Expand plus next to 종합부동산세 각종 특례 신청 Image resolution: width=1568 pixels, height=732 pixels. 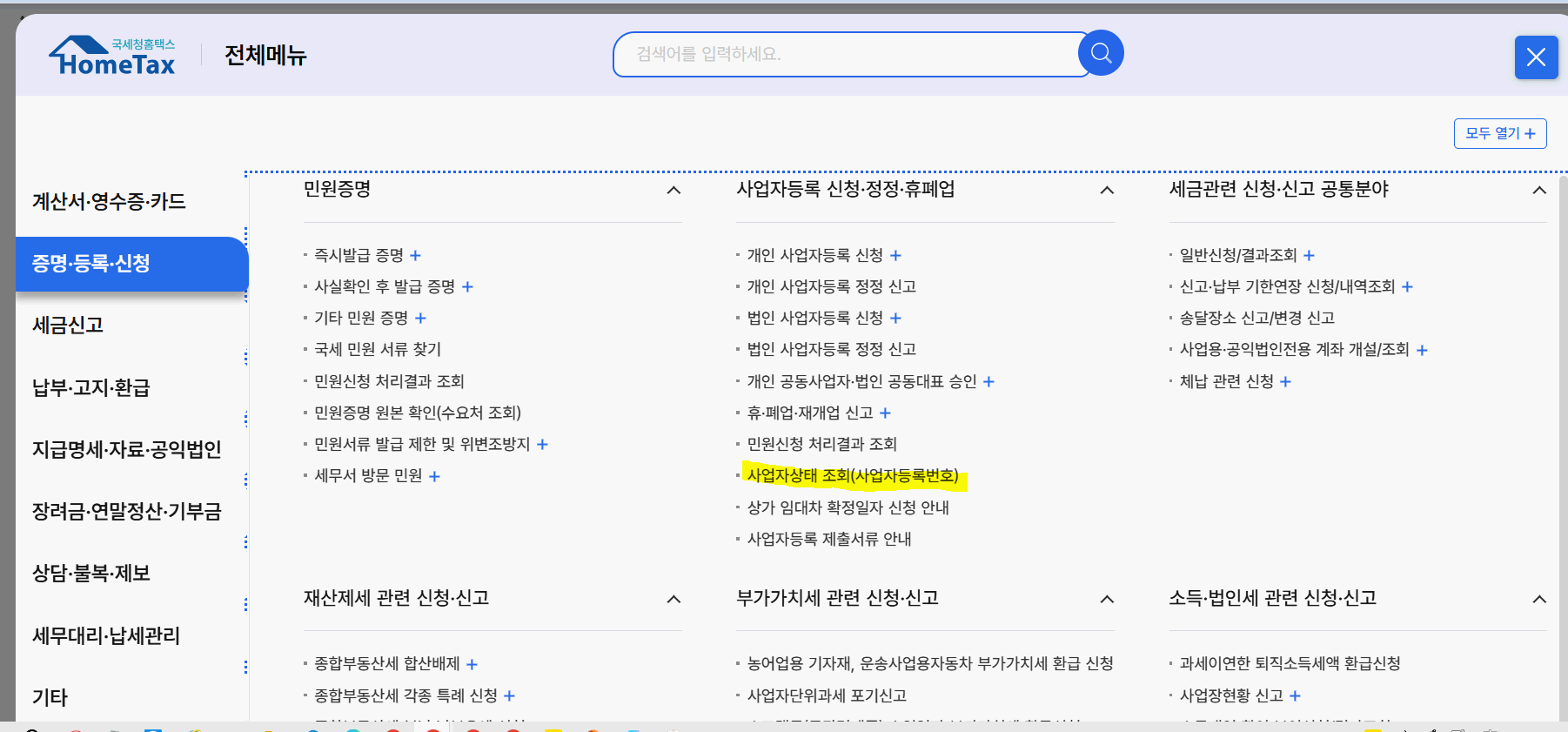(509, 695)
